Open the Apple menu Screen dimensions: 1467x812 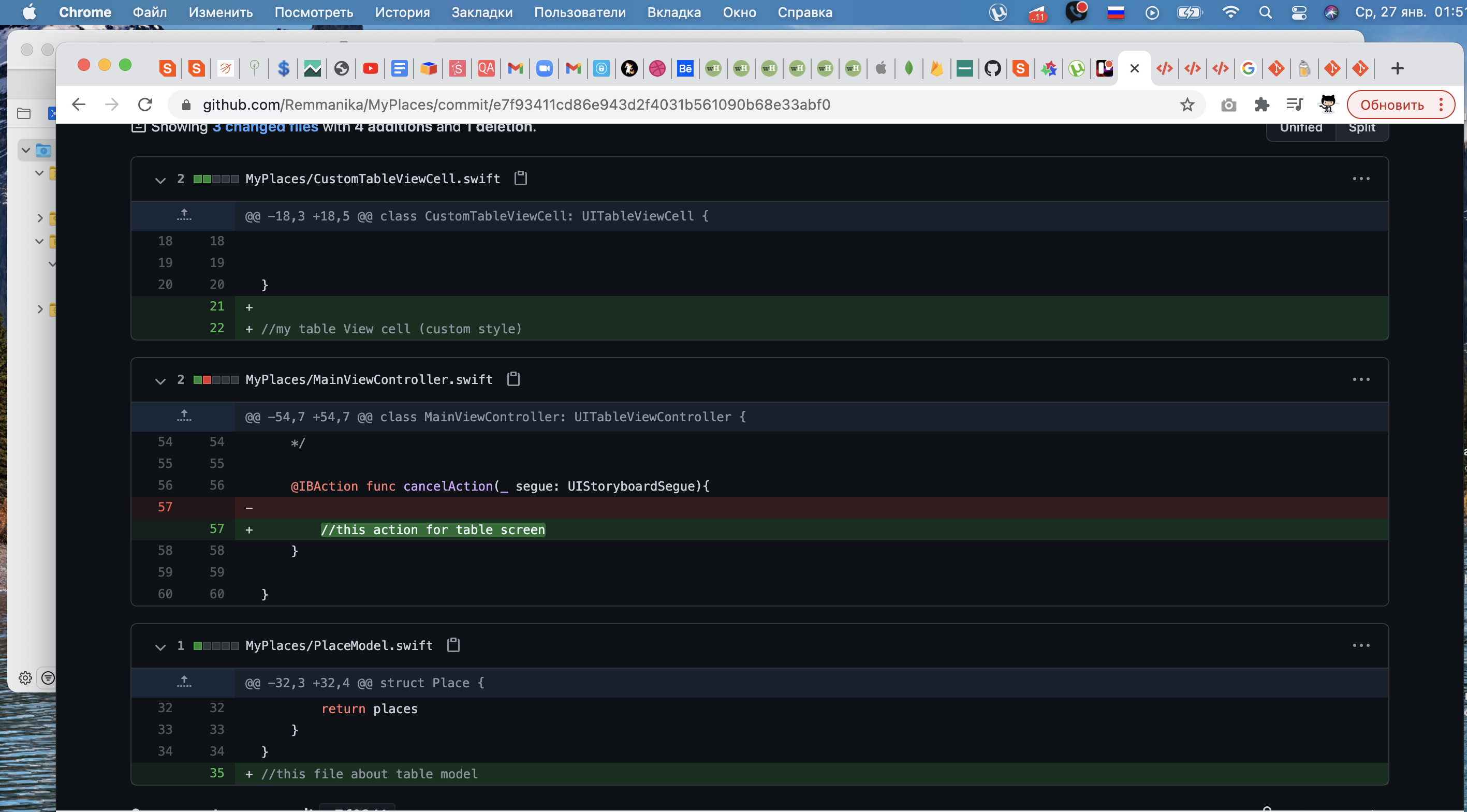click(x=29, y=12)
